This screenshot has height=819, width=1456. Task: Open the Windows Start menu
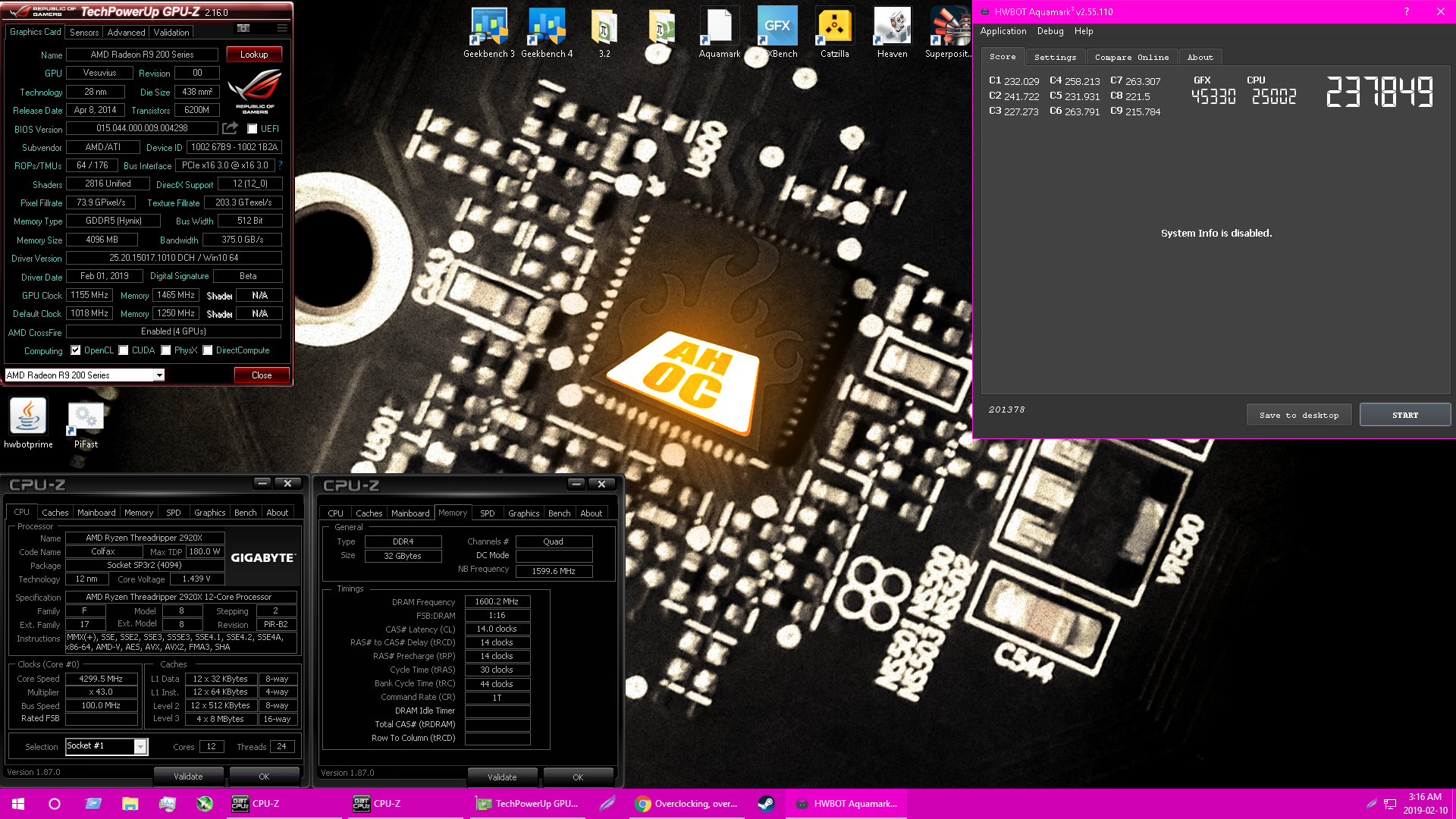(x=18, y=804)
